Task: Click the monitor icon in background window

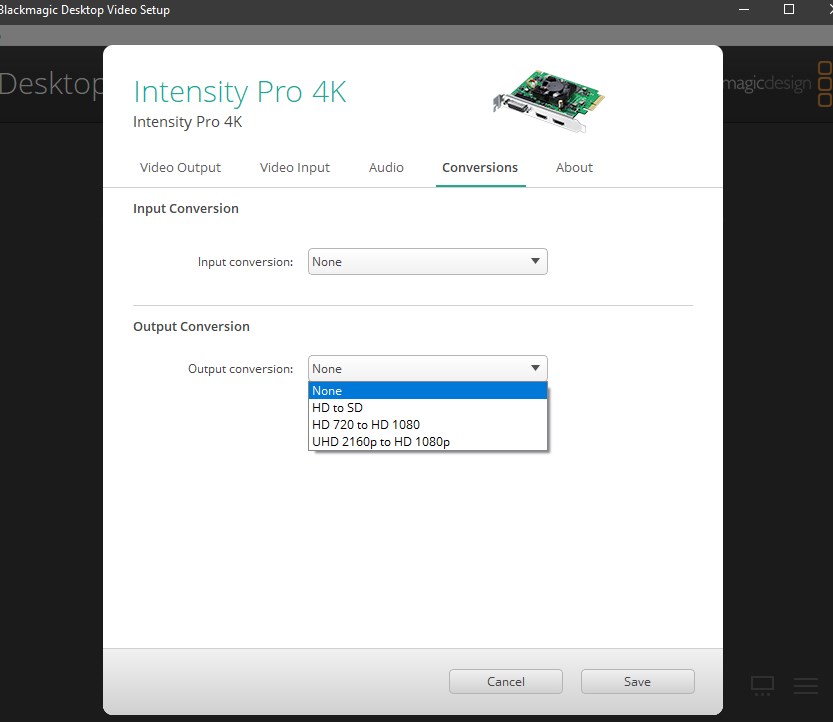Action: click(762, 685)
